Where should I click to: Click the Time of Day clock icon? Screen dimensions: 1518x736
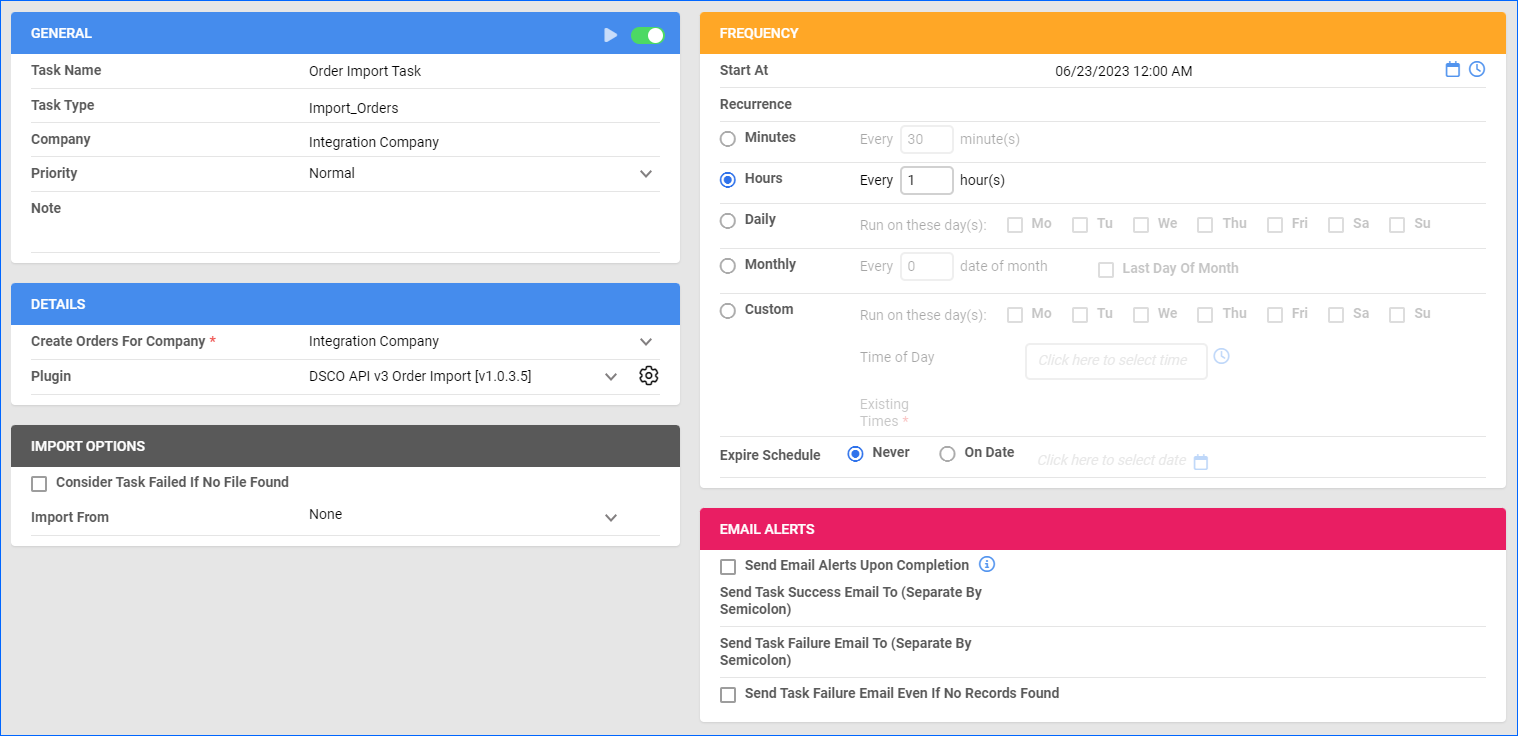tap(1221, 356)
